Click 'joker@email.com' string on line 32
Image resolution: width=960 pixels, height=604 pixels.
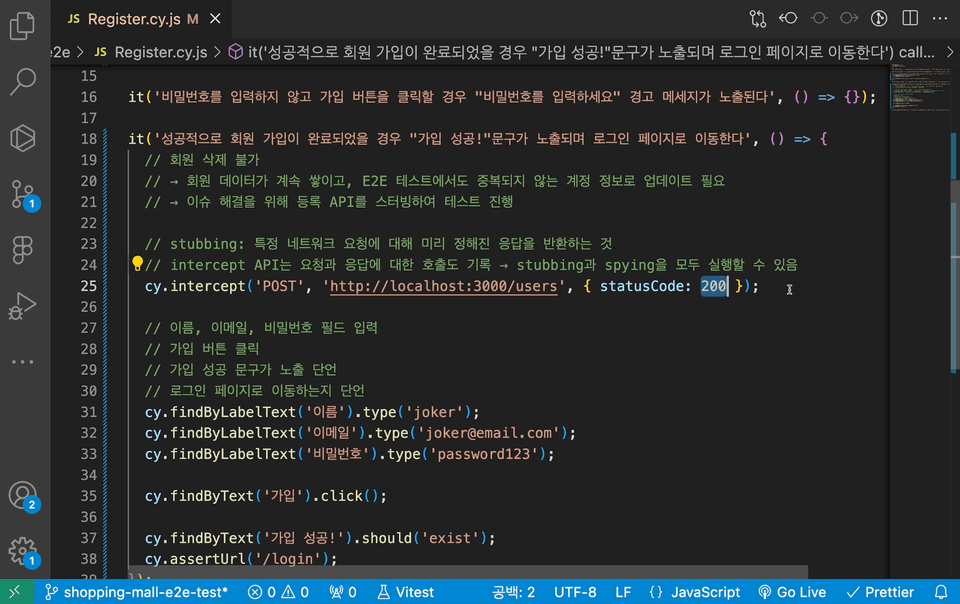[x=489, y=433]
